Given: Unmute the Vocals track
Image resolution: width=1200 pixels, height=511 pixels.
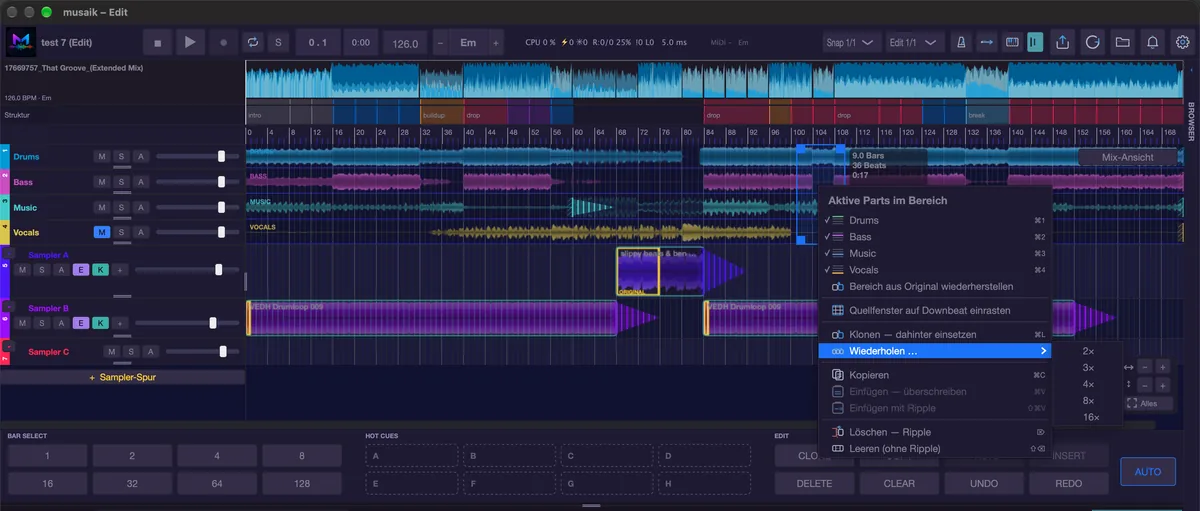Looking at the screenshot, I should (102, 232).
